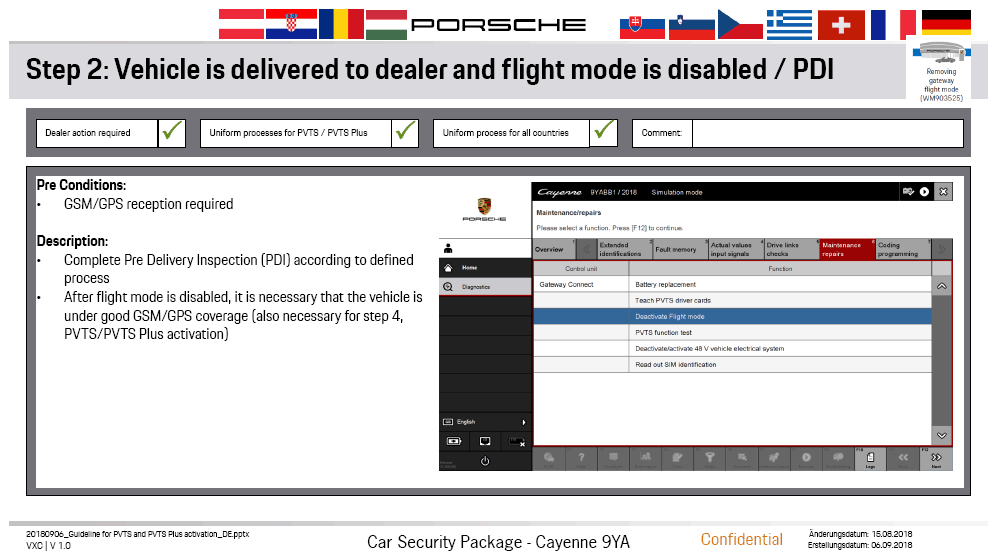Viewport: 997px width, 560px height.
Task: Click the scroll up arrow in the function list
Action: (x=942, y=286)
